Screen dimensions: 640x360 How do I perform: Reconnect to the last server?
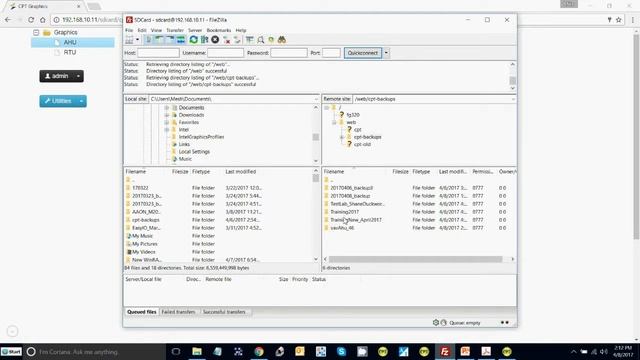pos(237,40)
